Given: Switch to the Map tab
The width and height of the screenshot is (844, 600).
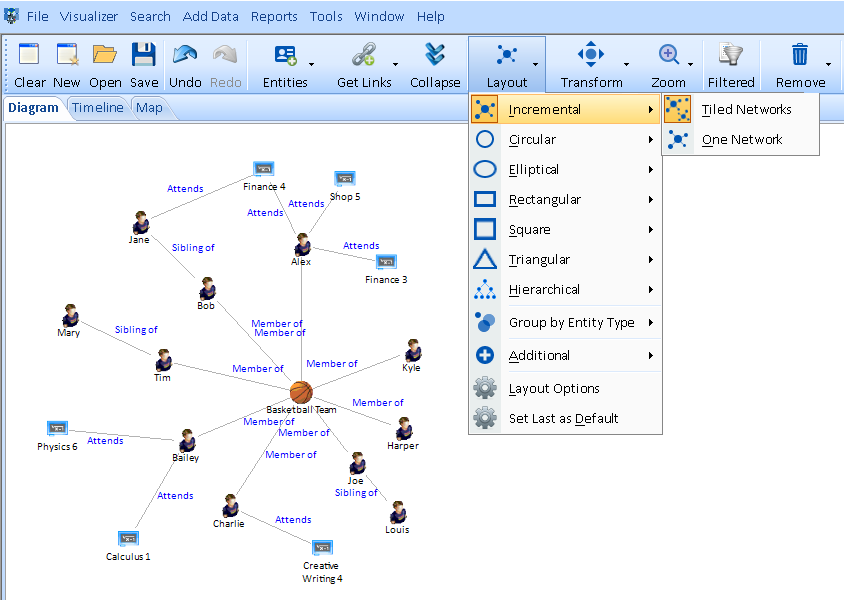Looking at the screenshot, I should click(149, 108).
